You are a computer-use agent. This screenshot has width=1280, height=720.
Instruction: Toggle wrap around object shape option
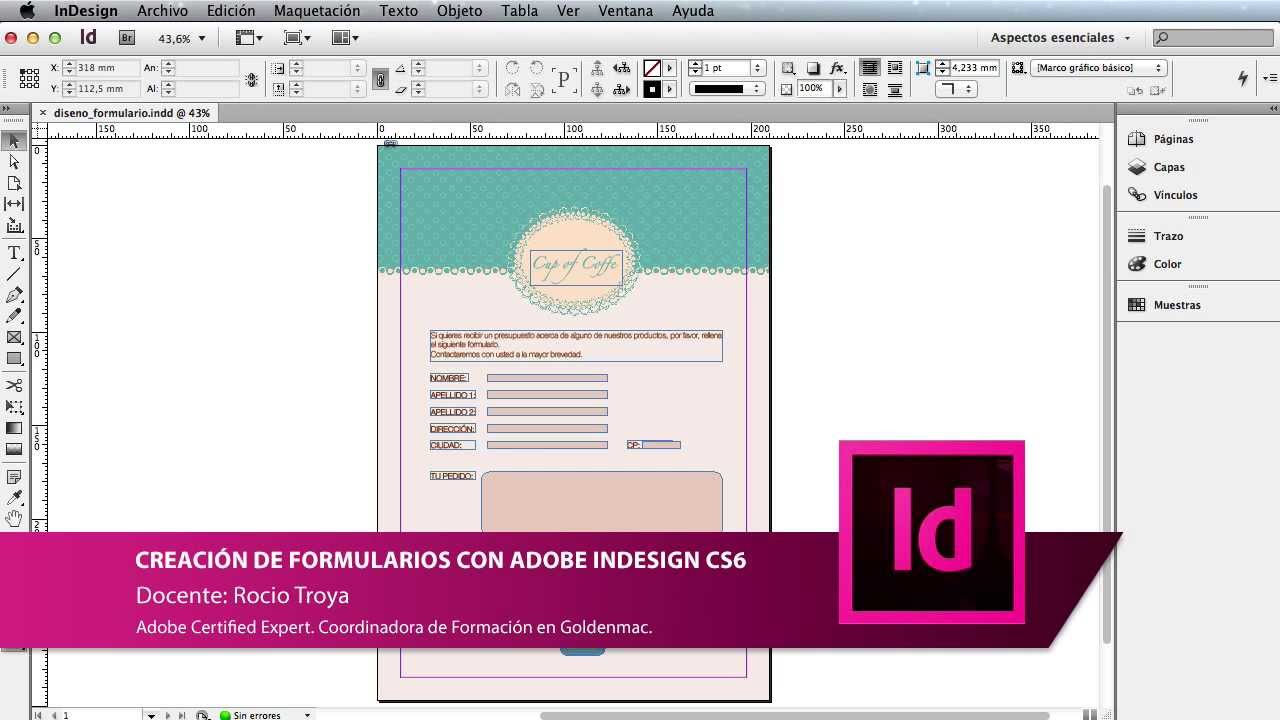point(870,89)
